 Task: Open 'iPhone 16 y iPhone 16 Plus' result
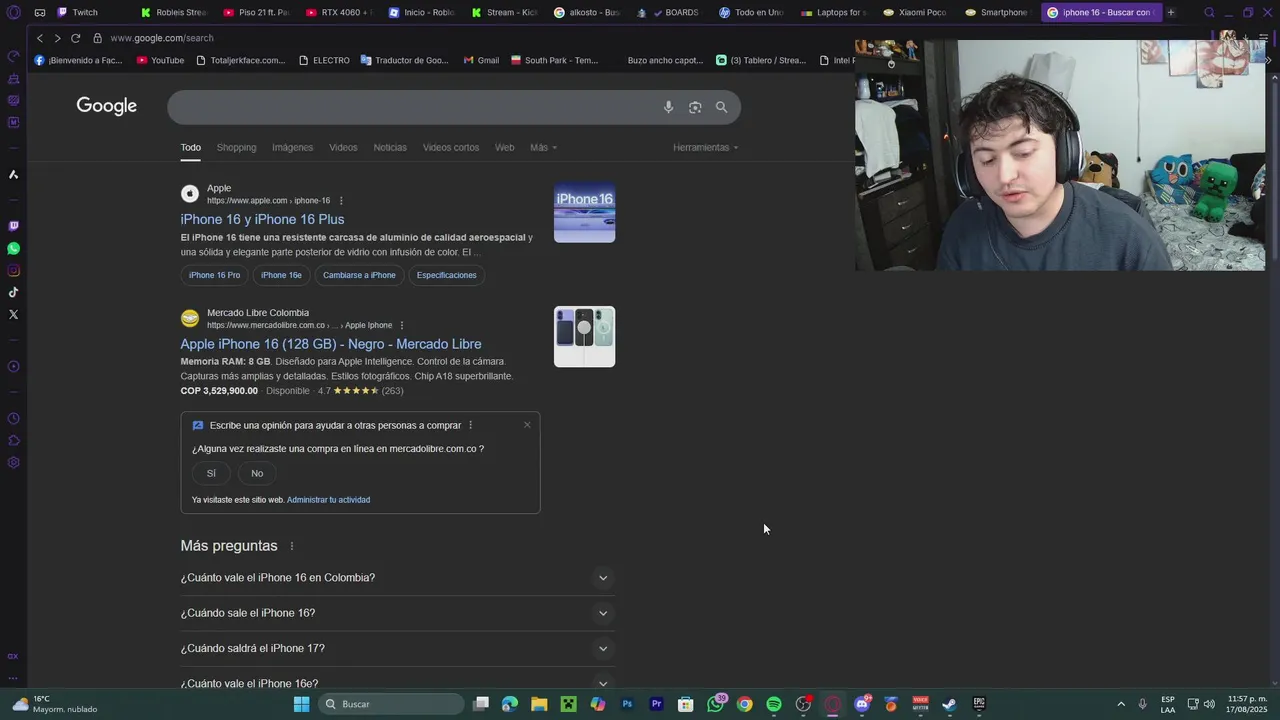pos(262,219)
